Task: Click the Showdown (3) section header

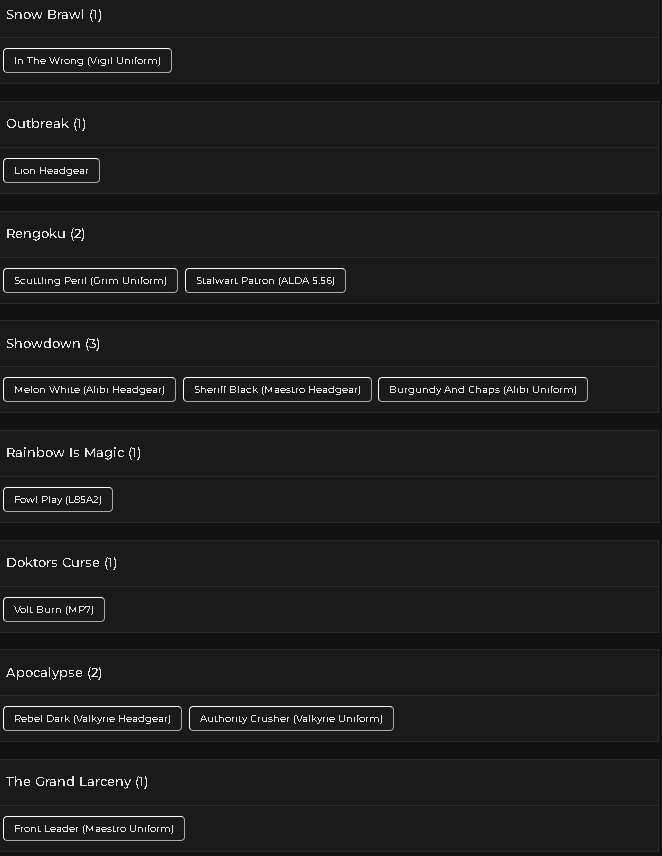Action: 329,343
